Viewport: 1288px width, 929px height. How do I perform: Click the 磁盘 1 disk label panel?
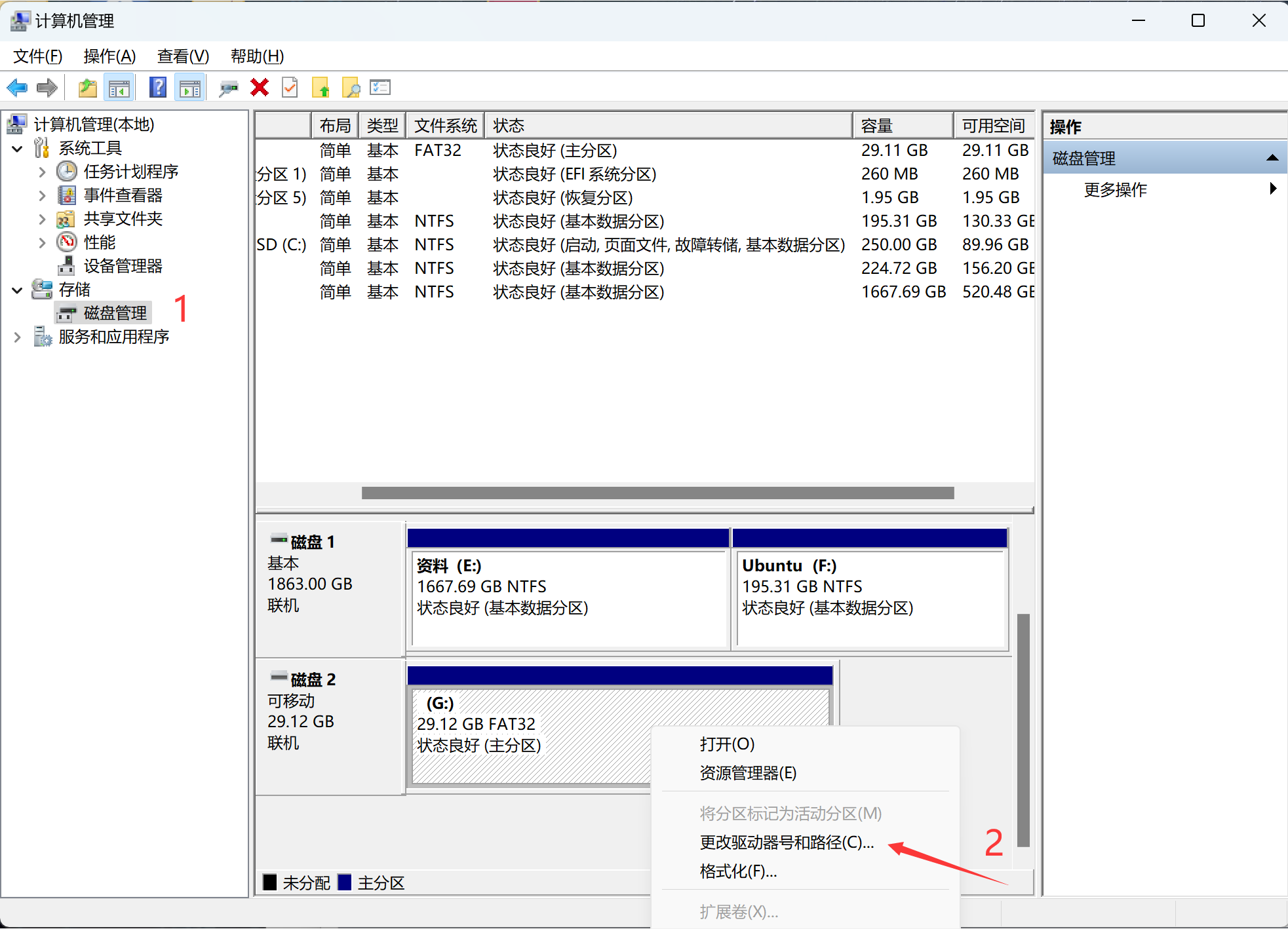point(330,590)
